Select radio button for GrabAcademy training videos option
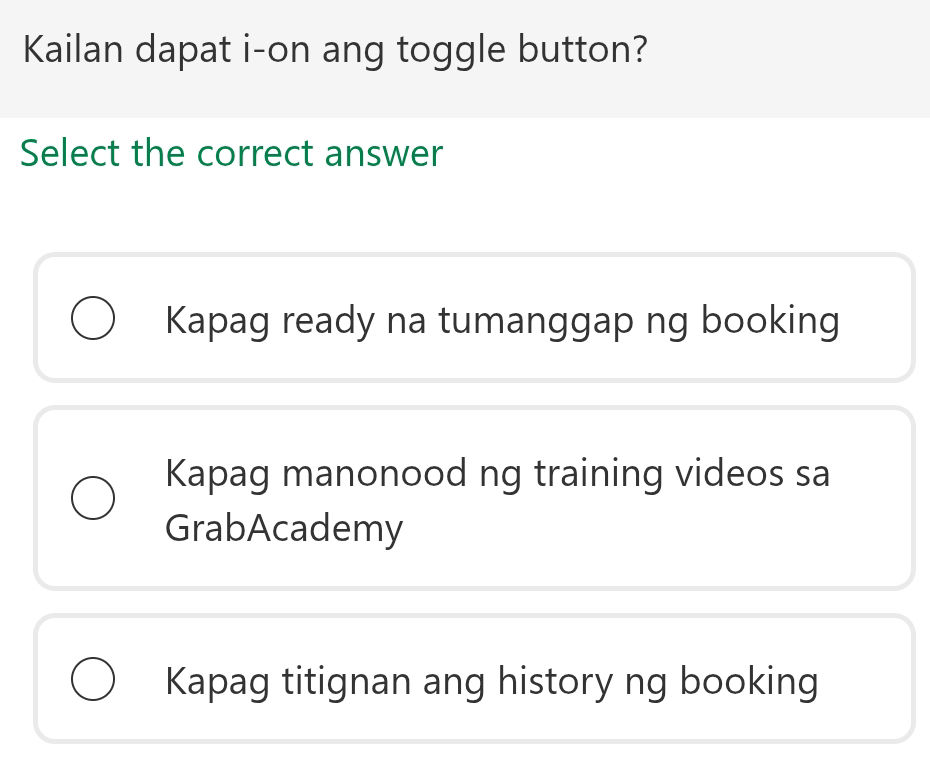This screenshot has width=930, height=780. coord(93,498)
